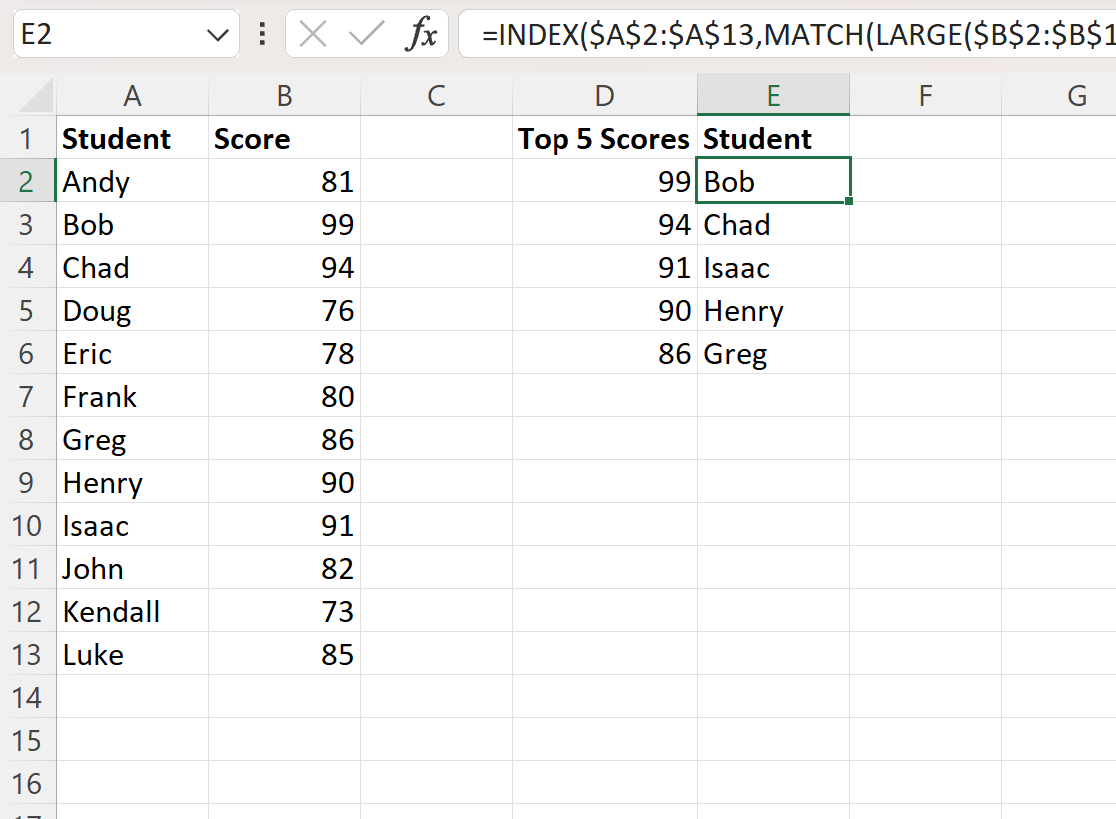Click the Enter checkmark formula bar icon
Screen dimensions: 1116x819
[x=366, y=33]
